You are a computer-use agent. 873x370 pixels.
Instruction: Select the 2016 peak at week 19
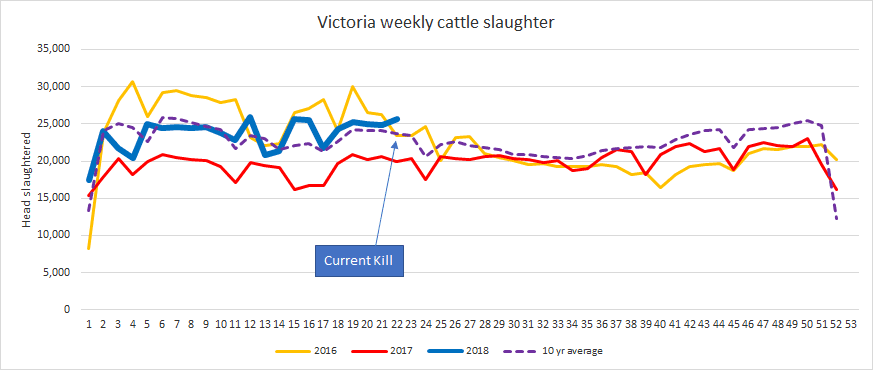click(352, 86)
